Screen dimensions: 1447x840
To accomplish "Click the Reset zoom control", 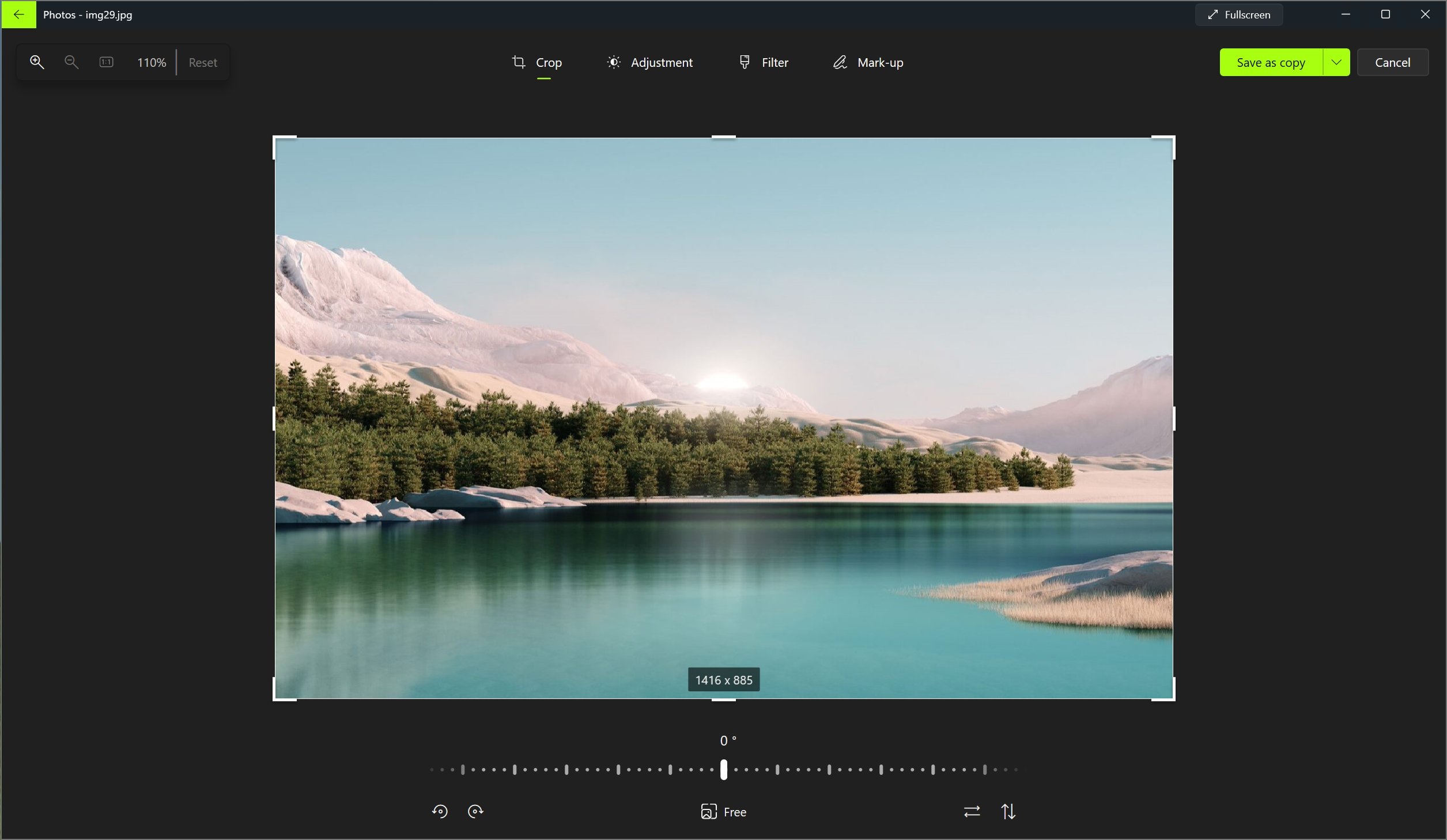I will pyautogui.click(x=202, y=62).
